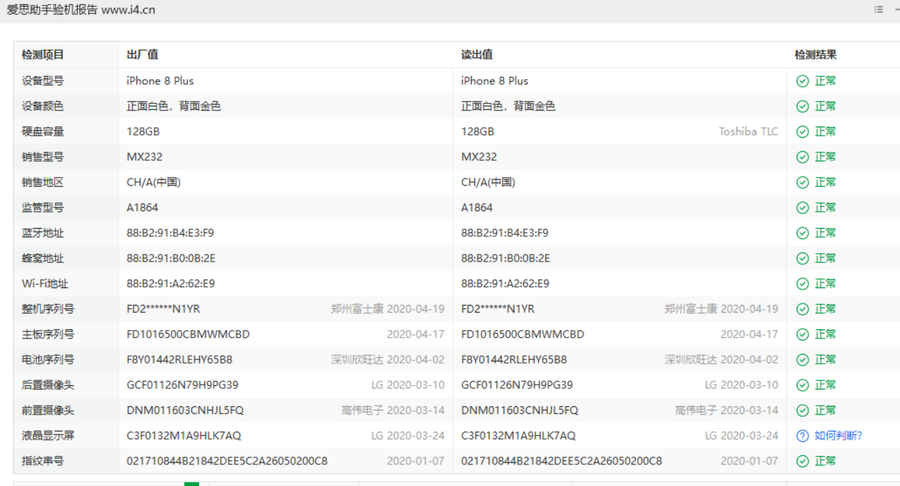Image resolution: width=900 pixels, height=486 pixels.
Task: Select the 前置摄像头 row label
Action: [x=48, y=410]
